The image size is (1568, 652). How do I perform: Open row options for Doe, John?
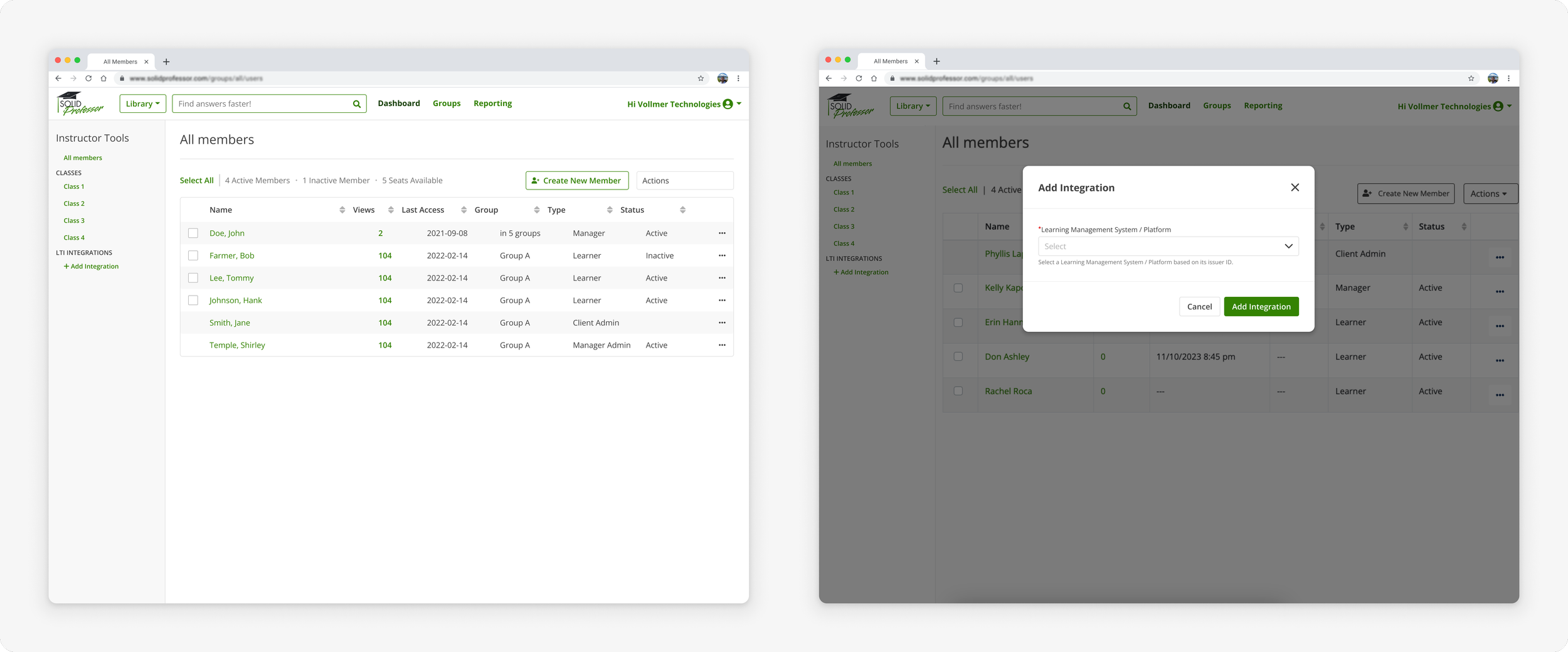(x=722, y=233)
